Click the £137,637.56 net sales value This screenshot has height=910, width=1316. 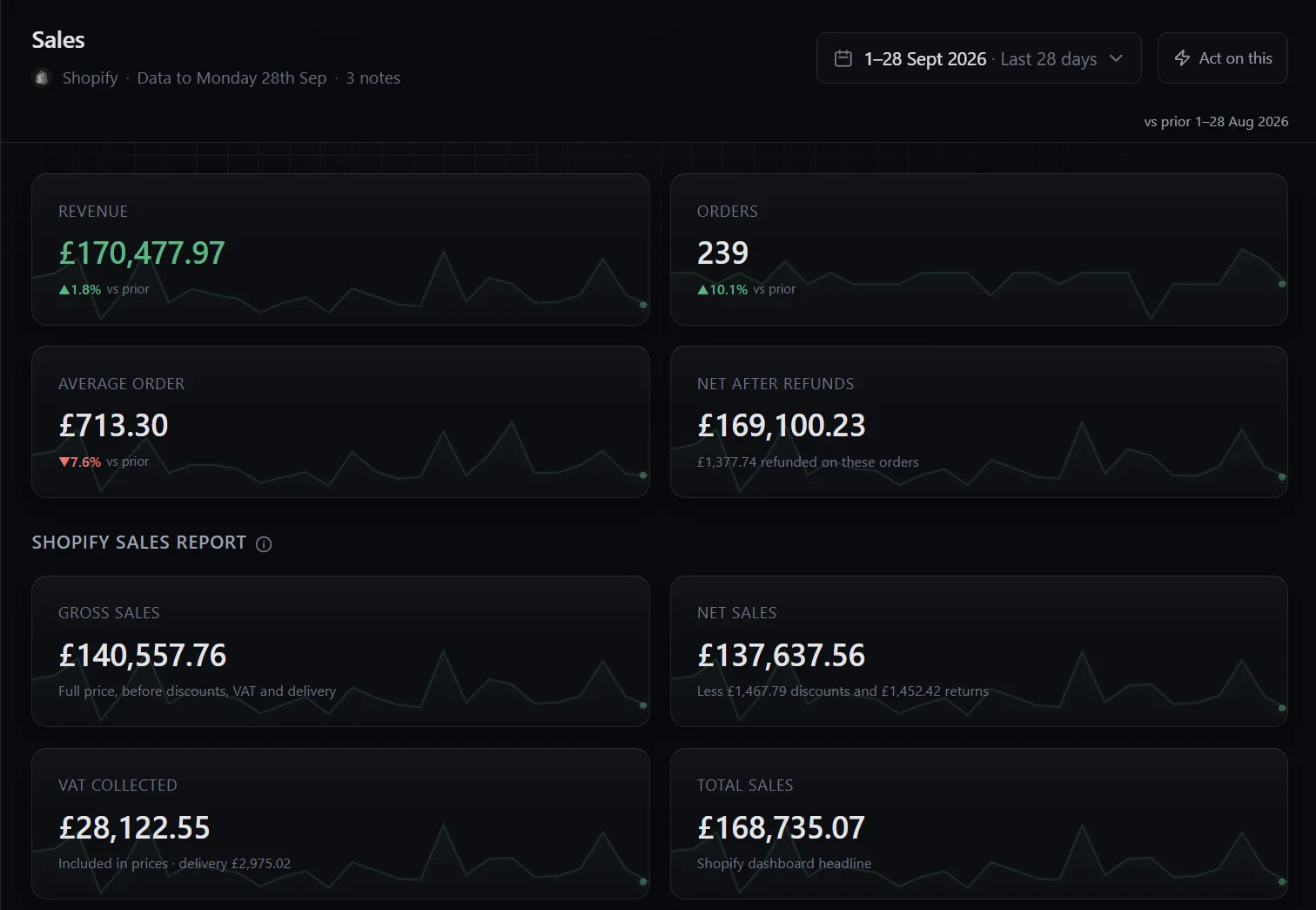click(x=781, y=656)
